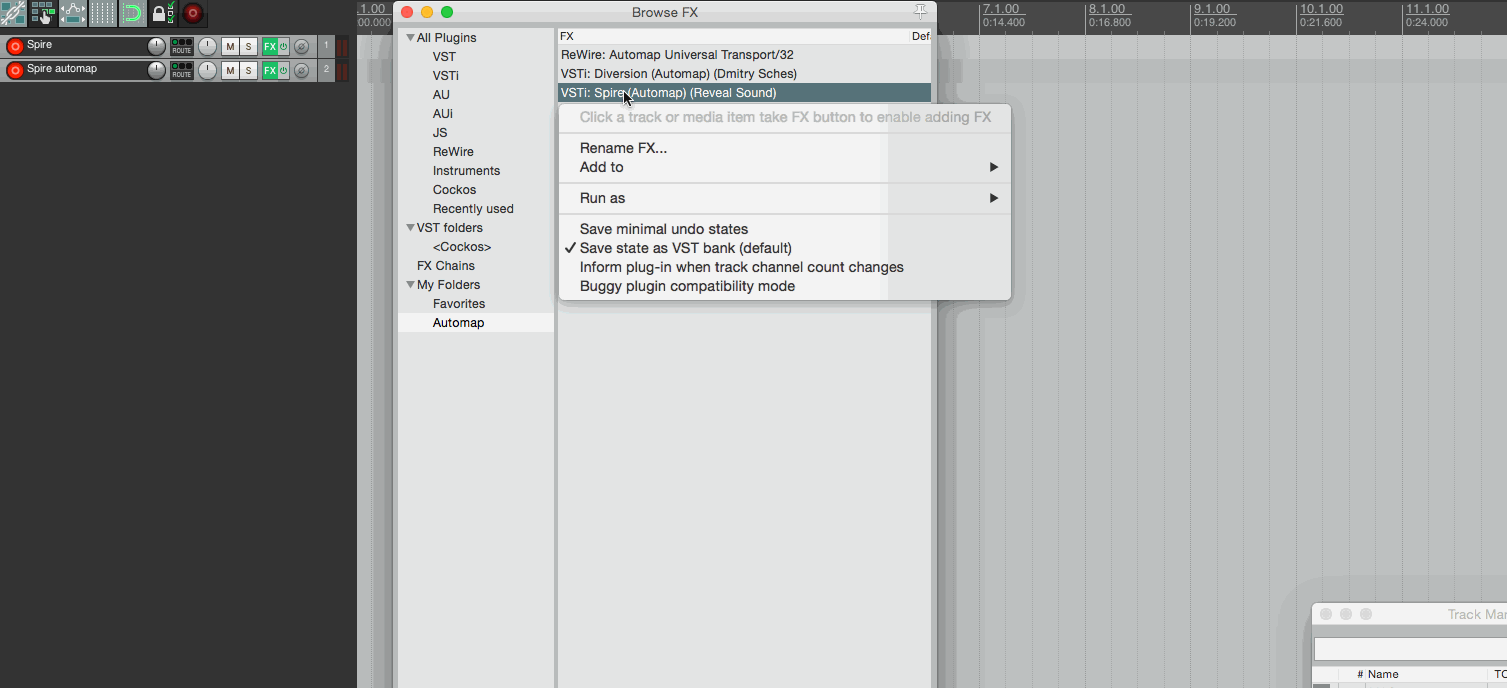Image resolution: width=1507 pixels, height=688 pixels.
Task: Adjust pan knob on Spire track
Action: 207,46
